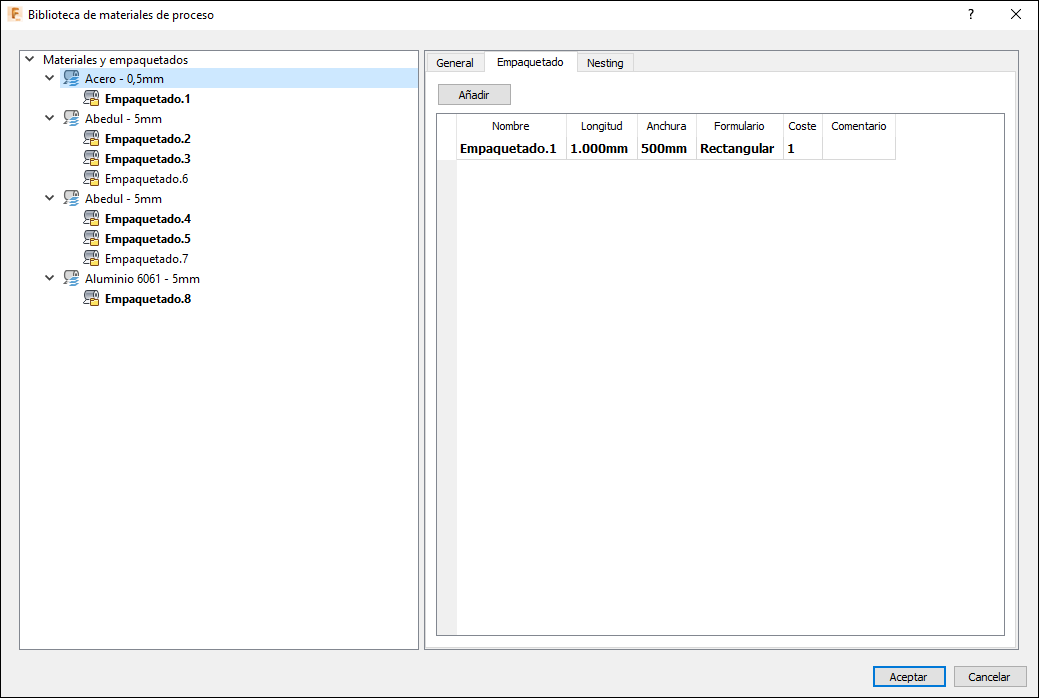Click the Coste column header

coord(802,126)
